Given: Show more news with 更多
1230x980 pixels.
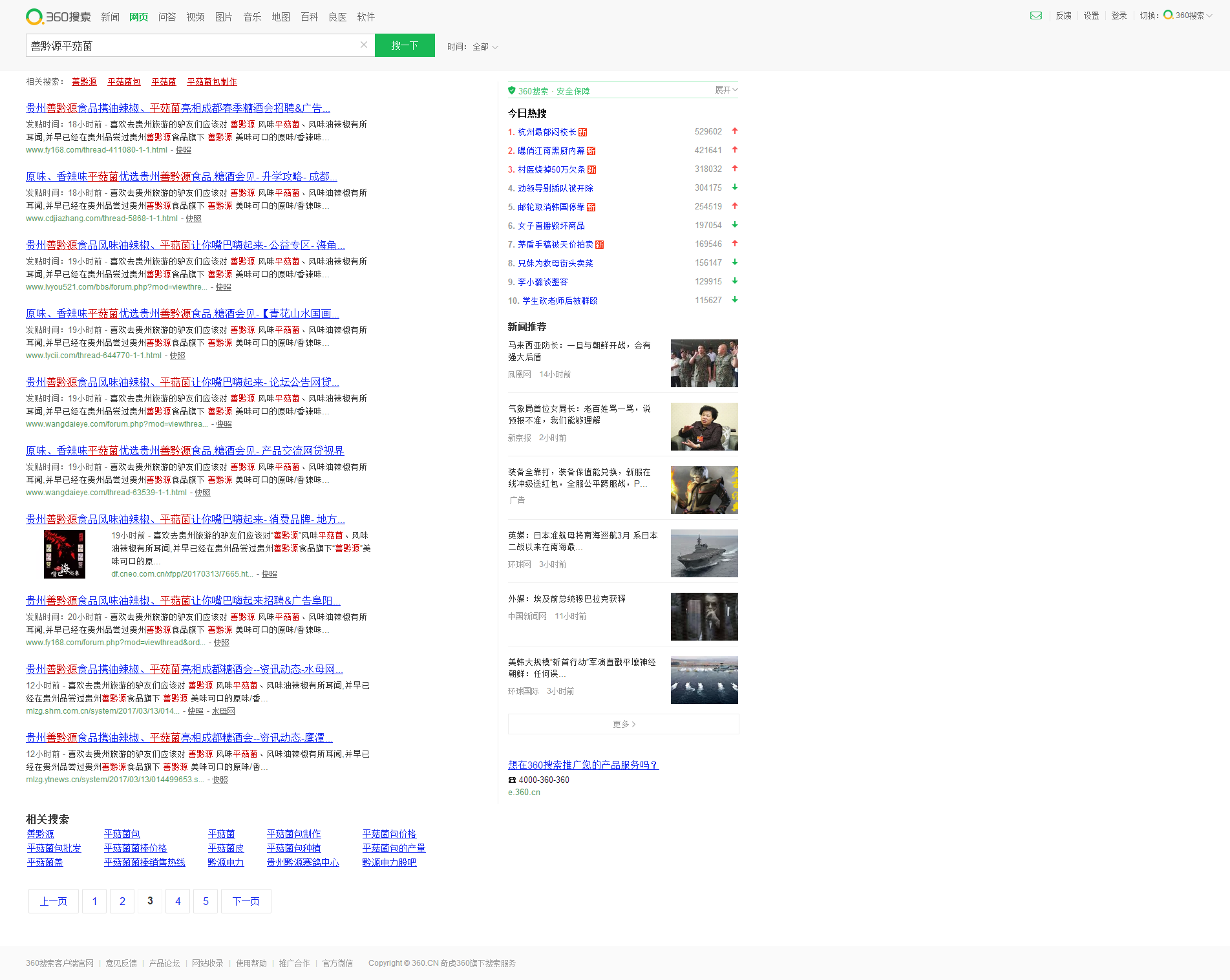Looking at the screenshot, I should tap(623, 724).
